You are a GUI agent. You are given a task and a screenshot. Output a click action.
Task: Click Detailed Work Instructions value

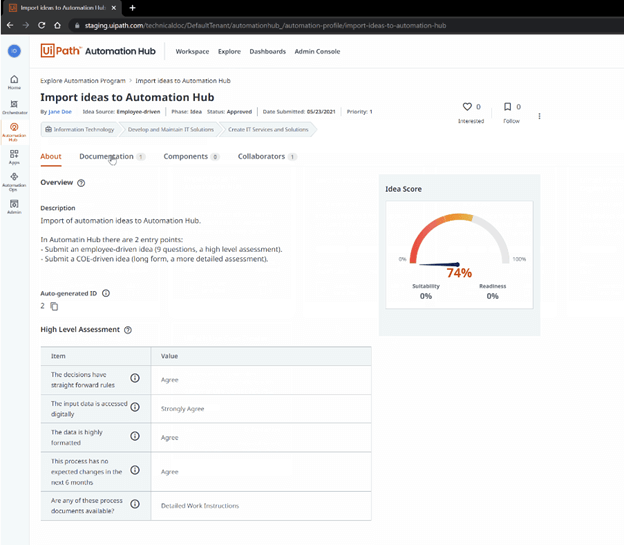coord(200,506)
